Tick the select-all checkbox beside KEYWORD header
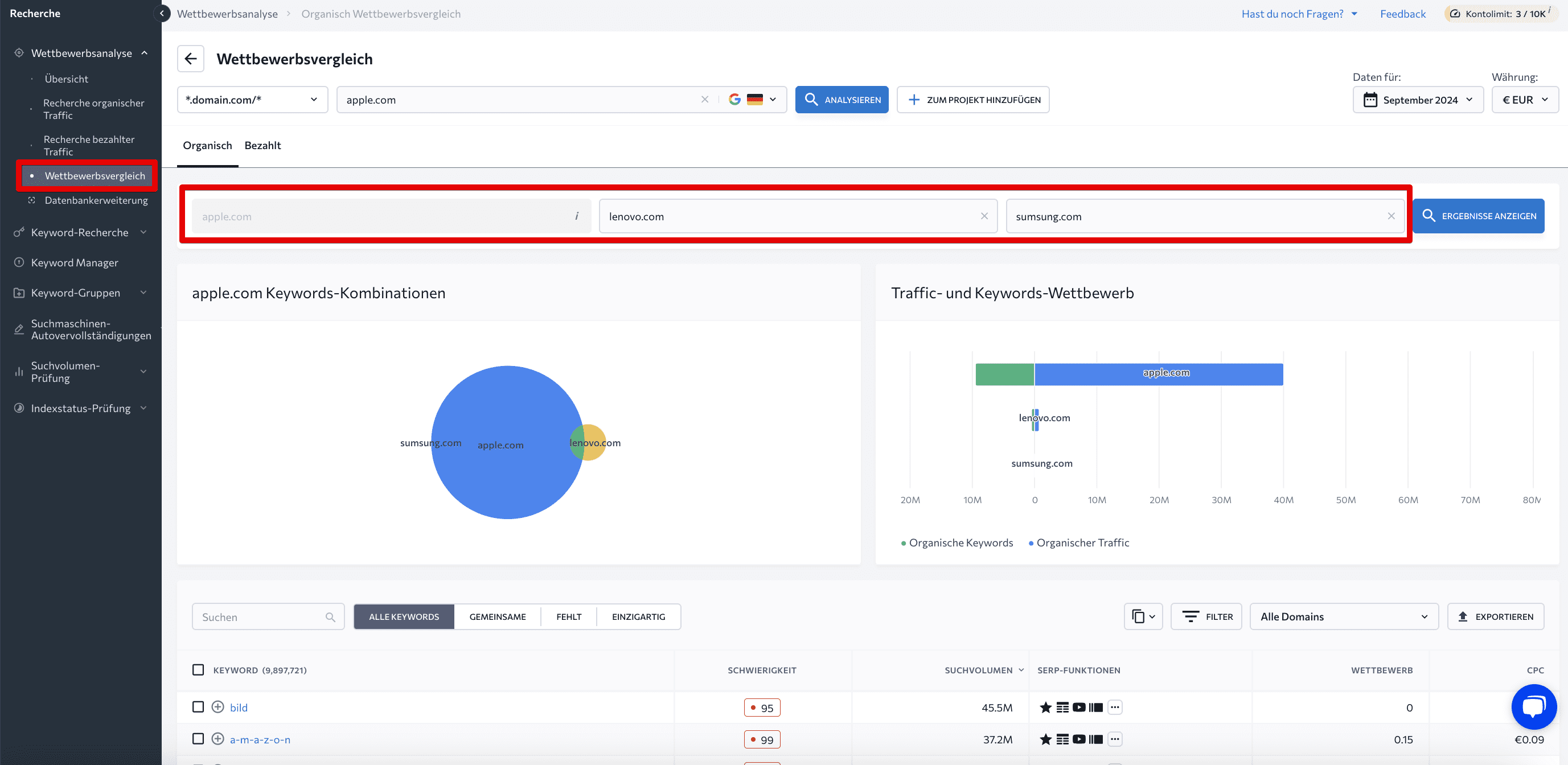 tap(198, 669)
